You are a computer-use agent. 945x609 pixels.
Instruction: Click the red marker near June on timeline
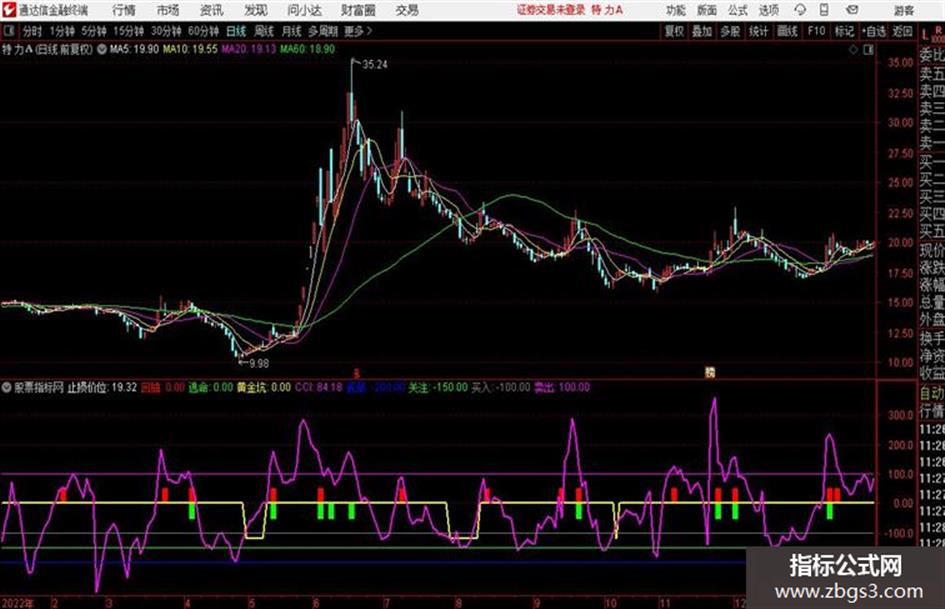pos(356,373)
